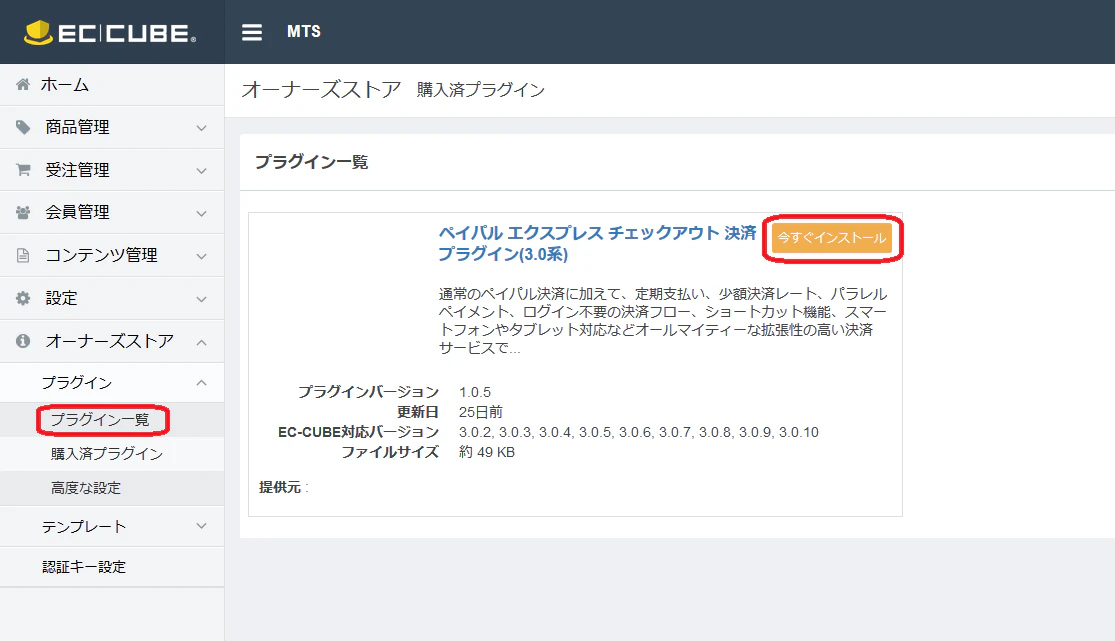This screenshot has width=1115, height=641.
Task: Expand the テンプレート chevron
Action: click(201, 526)
